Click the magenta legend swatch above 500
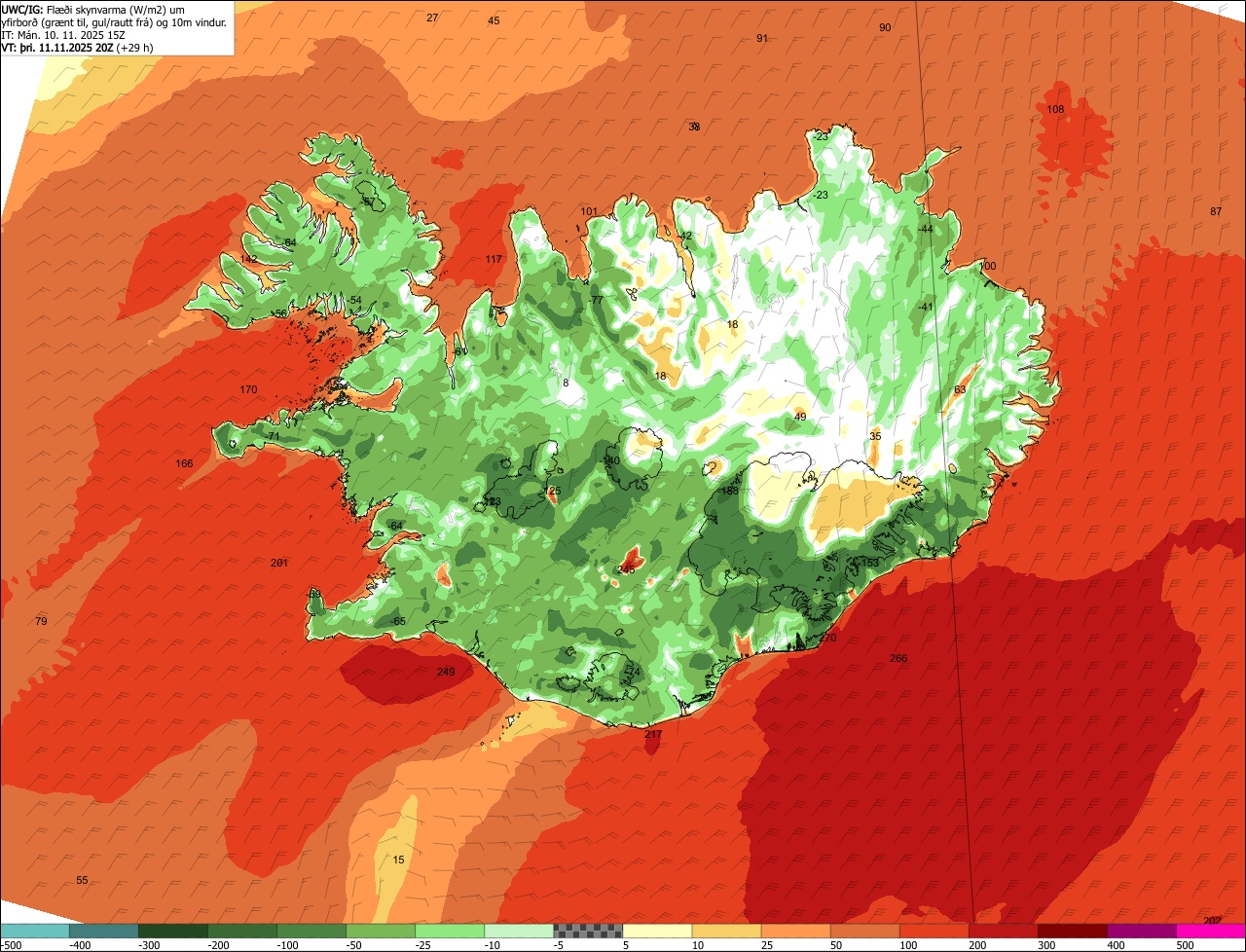Image resolution: width=1246 pixels, height=952 pixels. coord(1211,931)
